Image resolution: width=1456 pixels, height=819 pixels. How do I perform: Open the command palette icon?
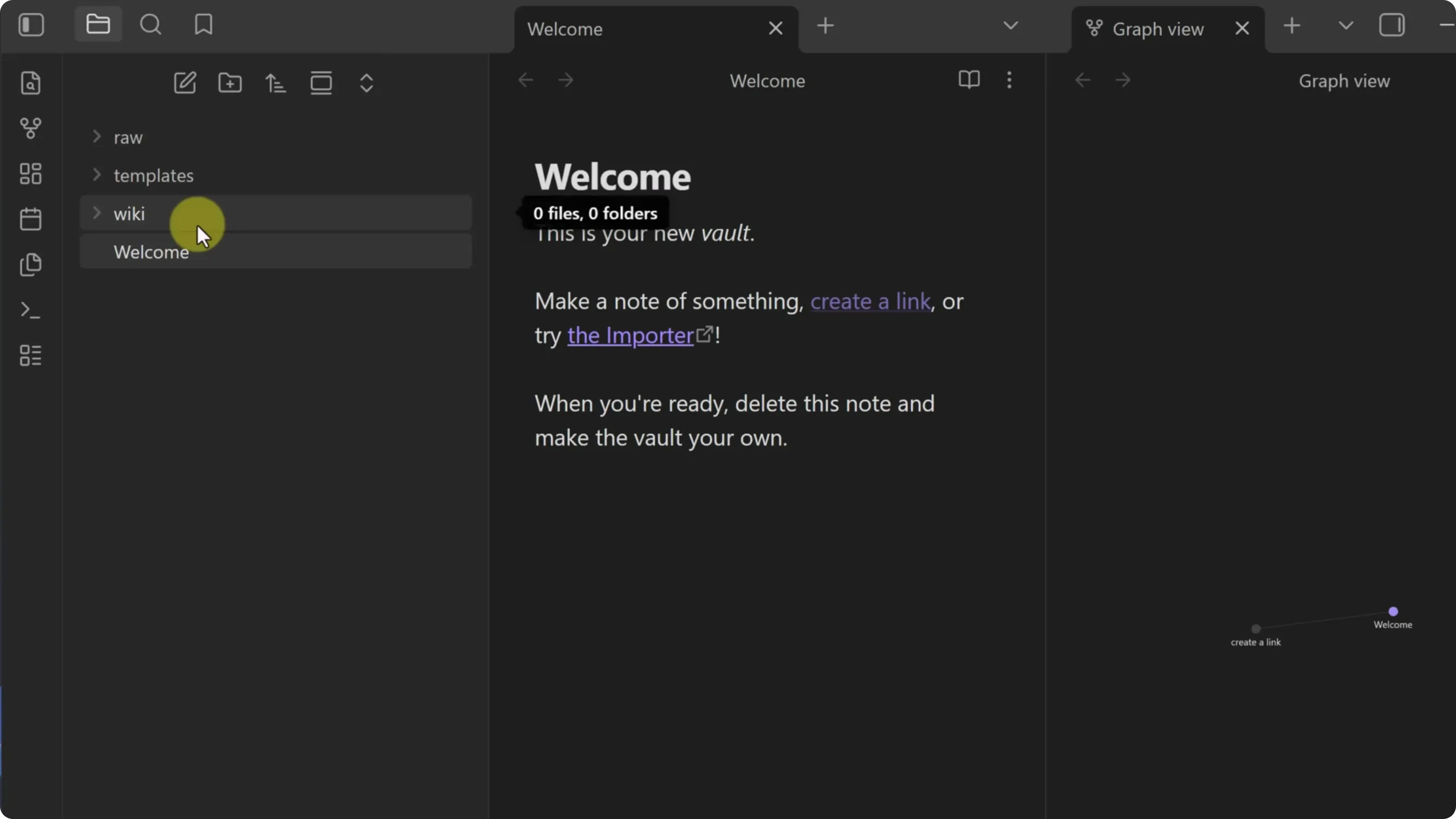coord(30,310)
